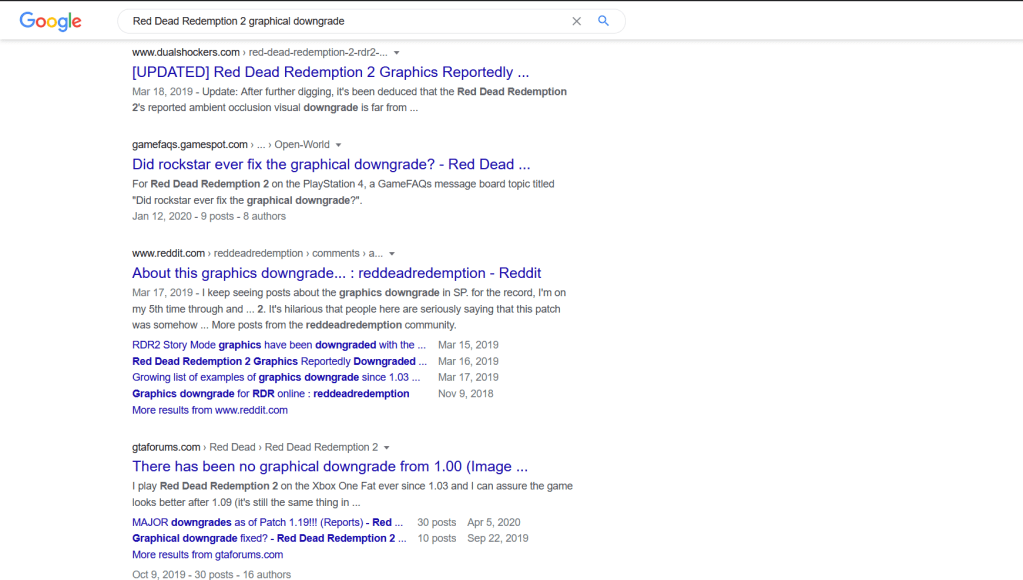Open 'Graphical downgrade fixed?' gtaforums sublink

coord(269,538)
